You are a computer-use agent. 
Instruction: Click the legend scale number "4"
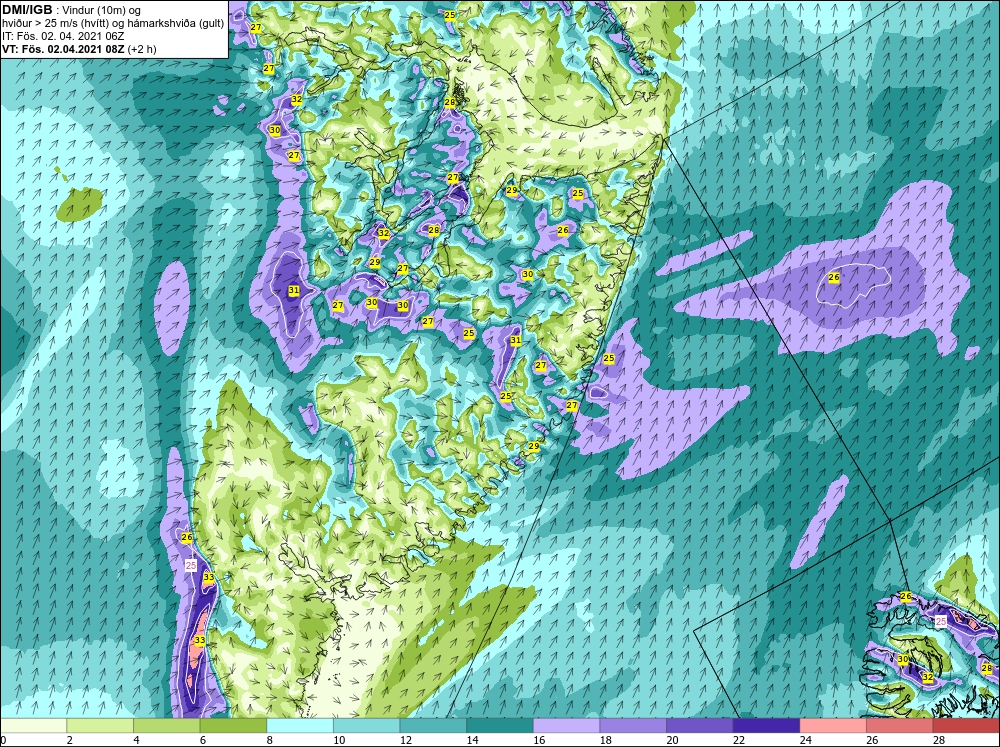(x=136, y=740)
